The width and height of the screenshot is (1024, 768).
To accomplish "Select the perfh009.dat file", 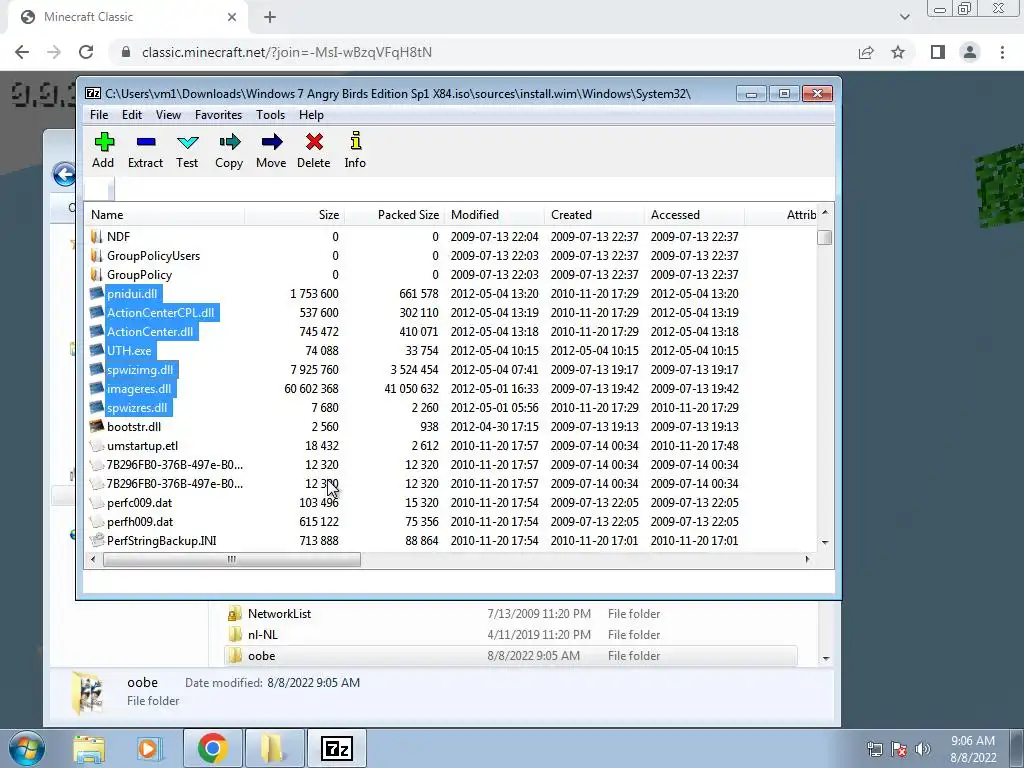I will tap(140, 522).
